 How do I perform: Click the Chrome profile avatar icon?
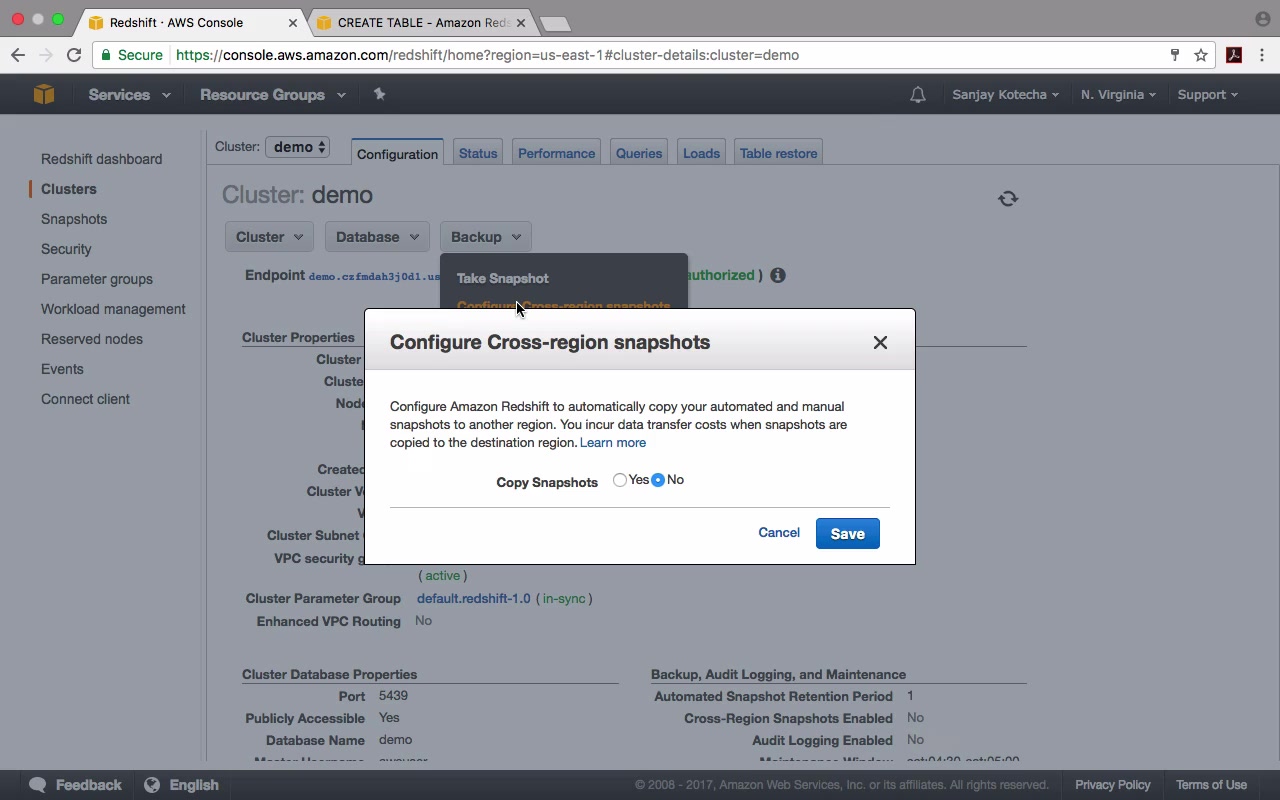pos(1262,19)
